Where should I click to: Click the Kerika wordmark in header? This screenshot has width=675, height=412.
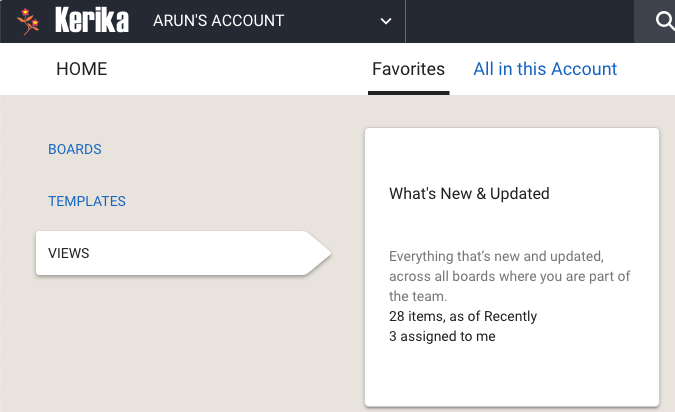92,20
